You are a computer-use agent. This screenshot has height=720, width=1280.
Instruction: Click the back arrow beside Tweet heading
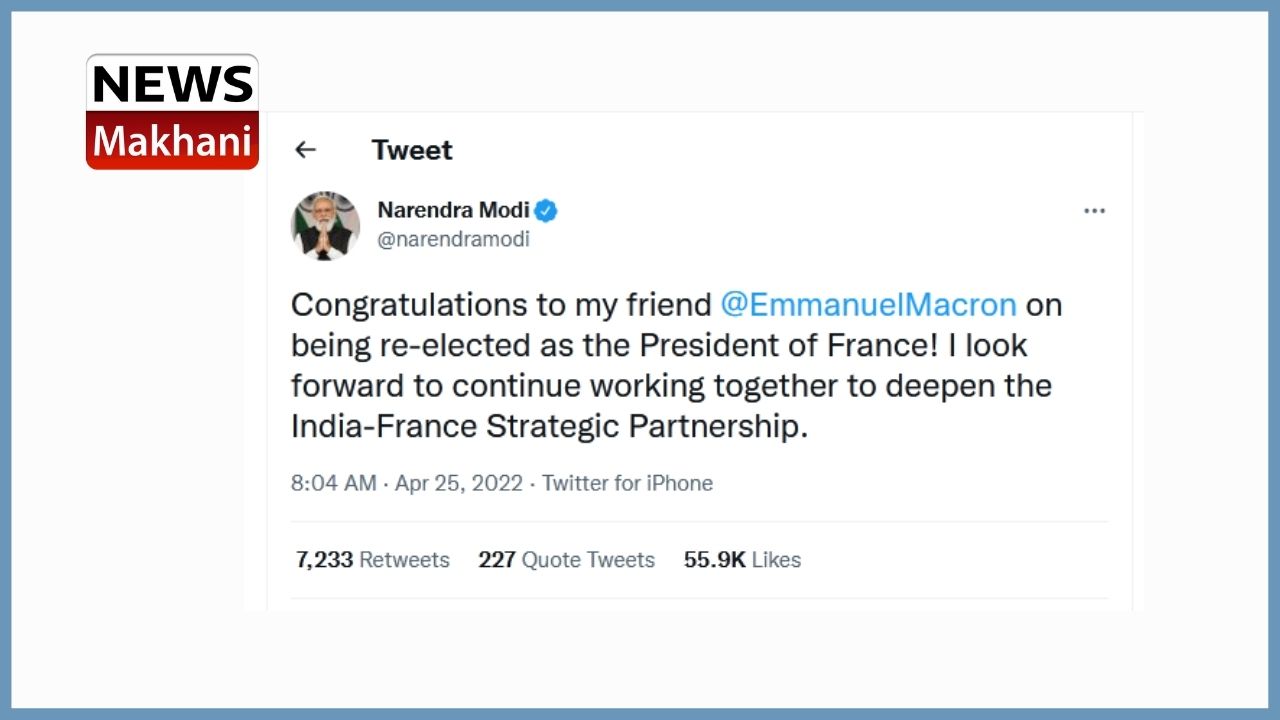coord(305,150)
